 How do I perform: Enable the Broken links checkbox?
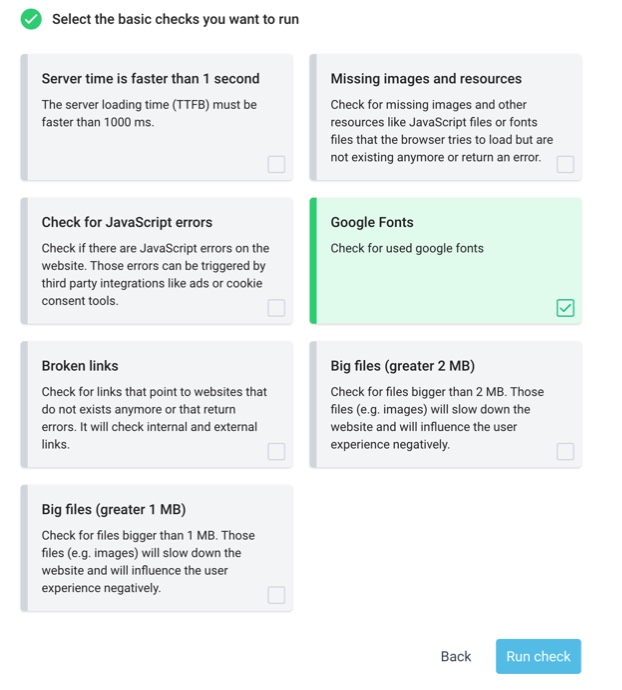point(276,451)
